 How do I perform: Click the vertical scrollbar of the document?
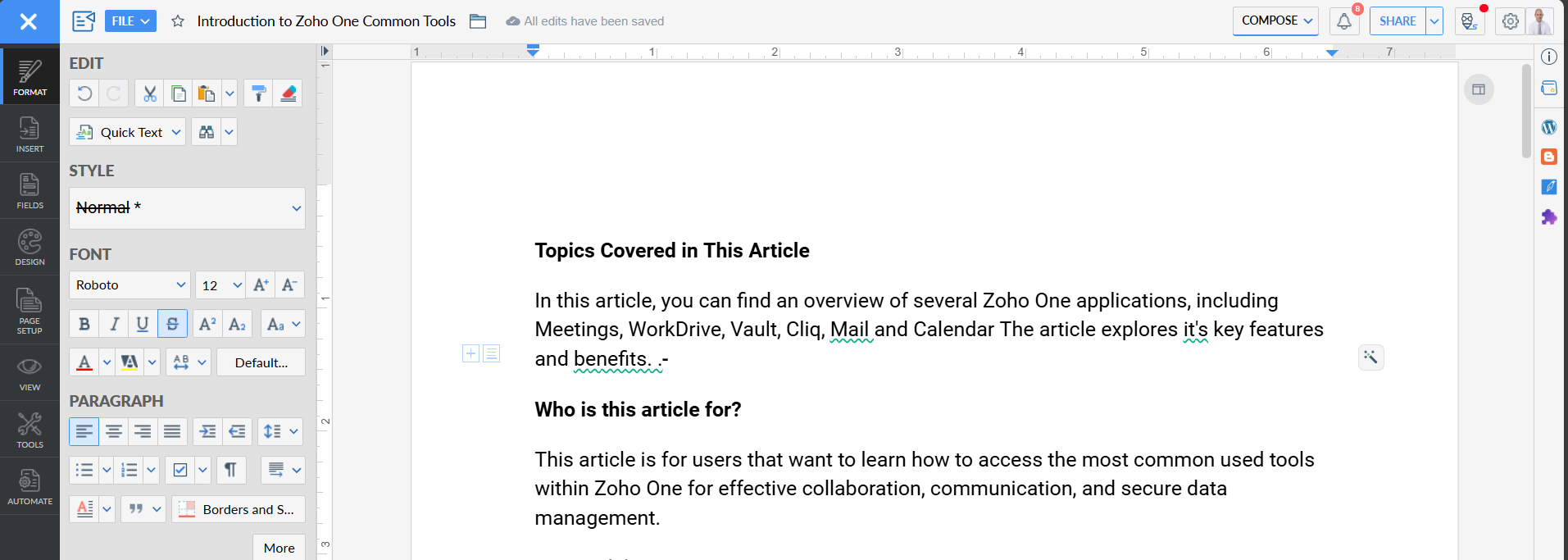1525,111
